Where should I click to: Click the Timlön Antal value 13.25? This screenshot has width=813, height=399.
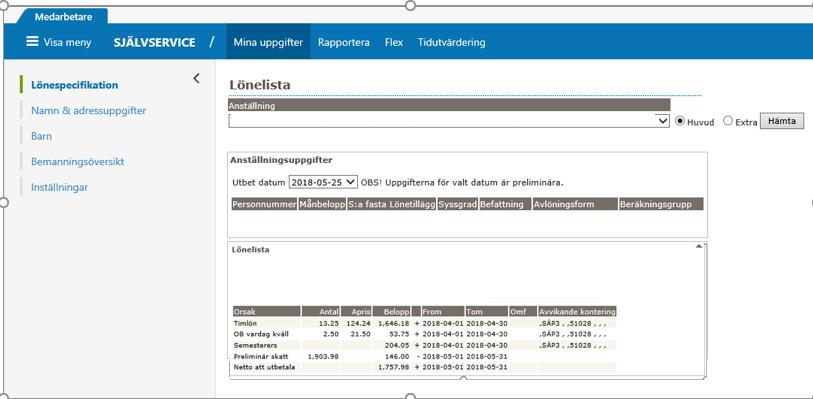[x=328, y=323]
